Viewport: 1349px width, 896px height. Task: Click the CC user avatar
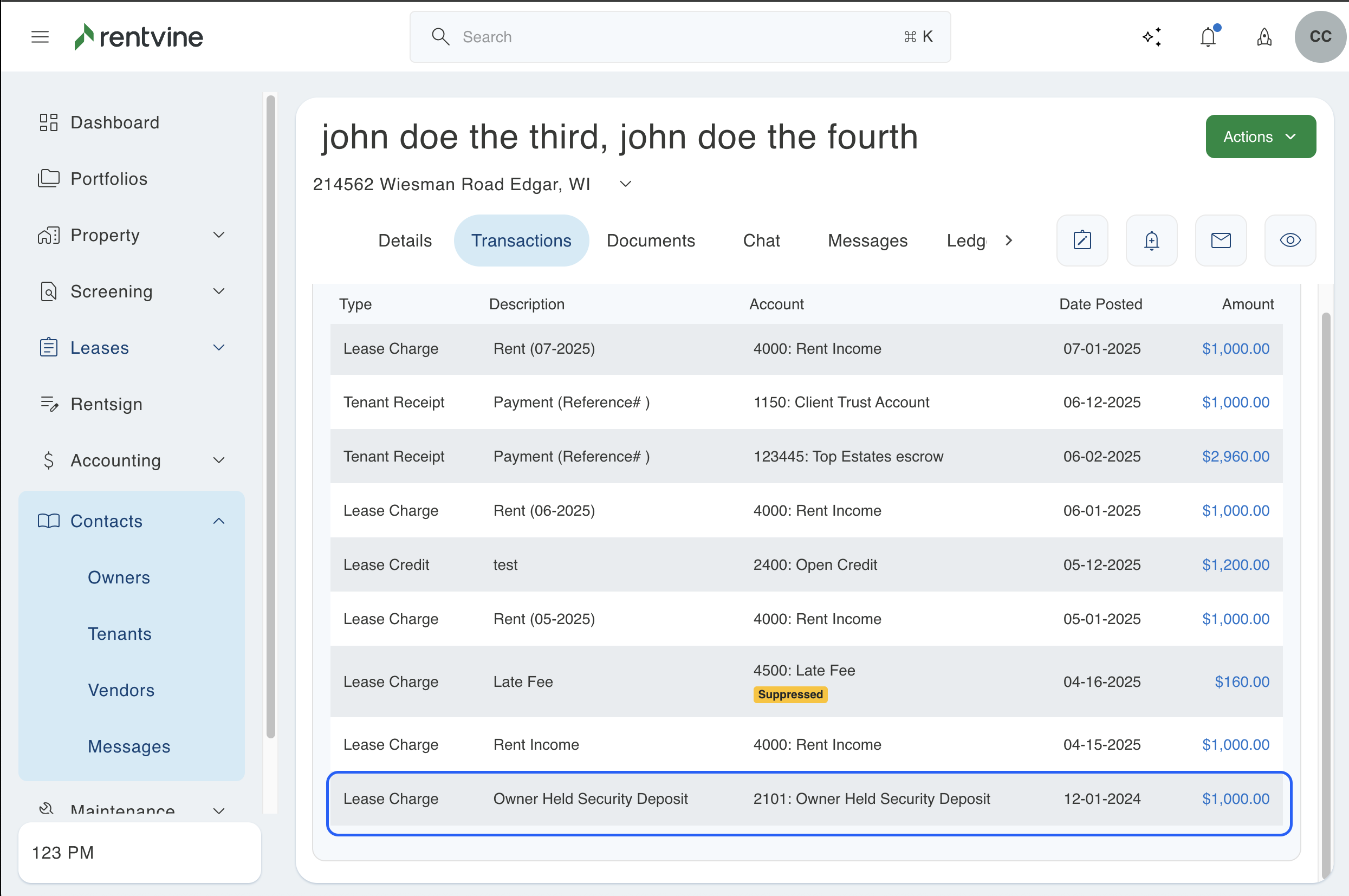[1320, 37]
